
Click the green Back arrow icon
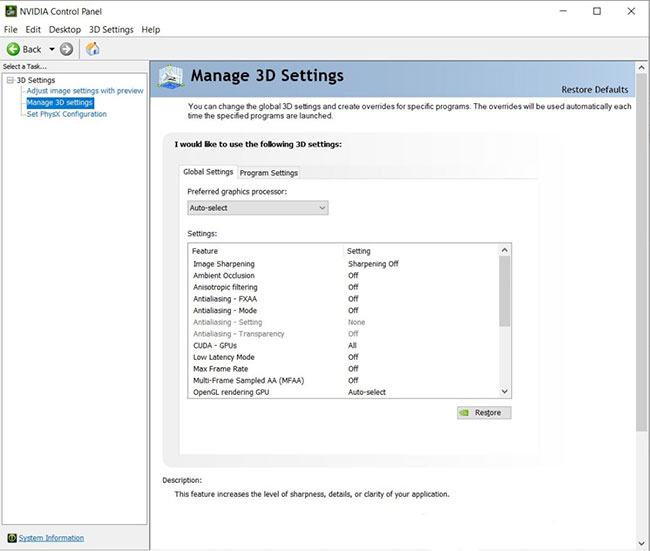pos(13,49)
